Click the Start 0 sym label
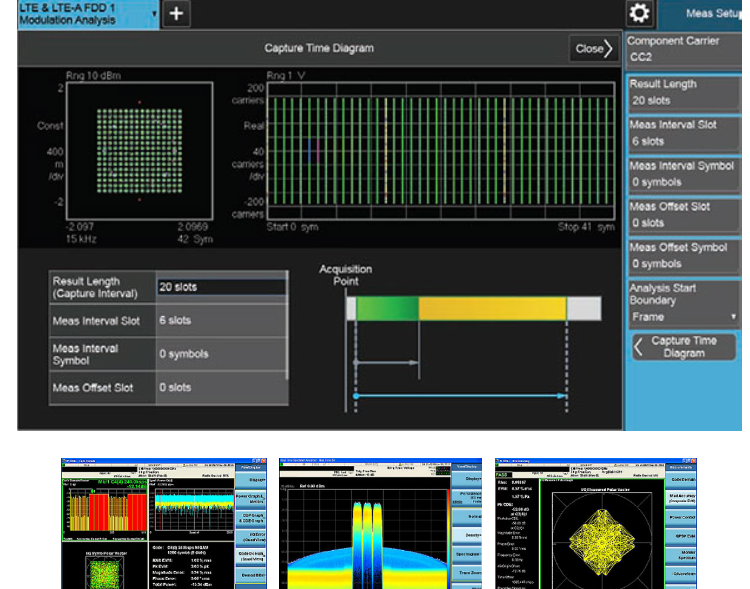The width and height of the screenshot is (750, 589). click(292, 227)
